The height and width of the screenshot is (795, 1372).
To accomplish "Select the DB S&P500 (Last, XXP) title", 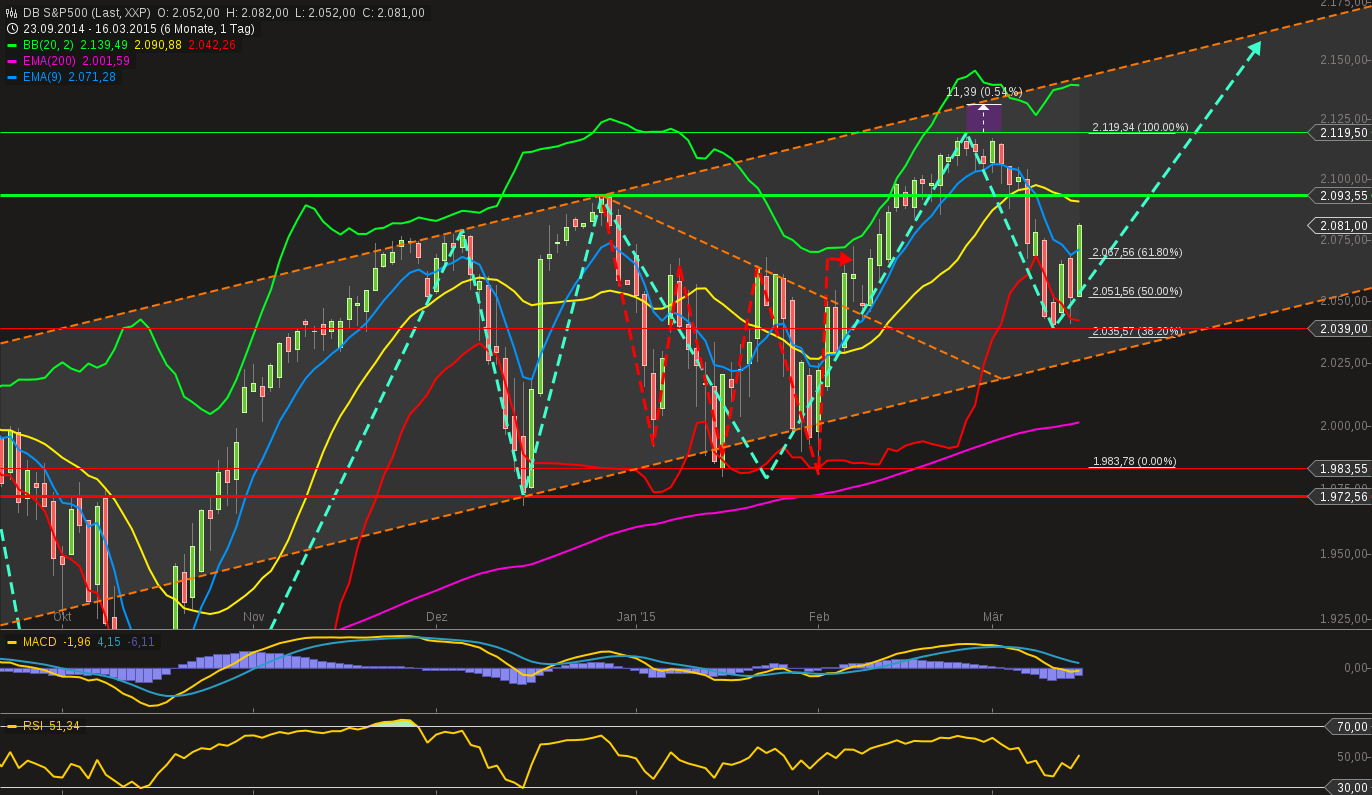I will [x=86, y=13].
